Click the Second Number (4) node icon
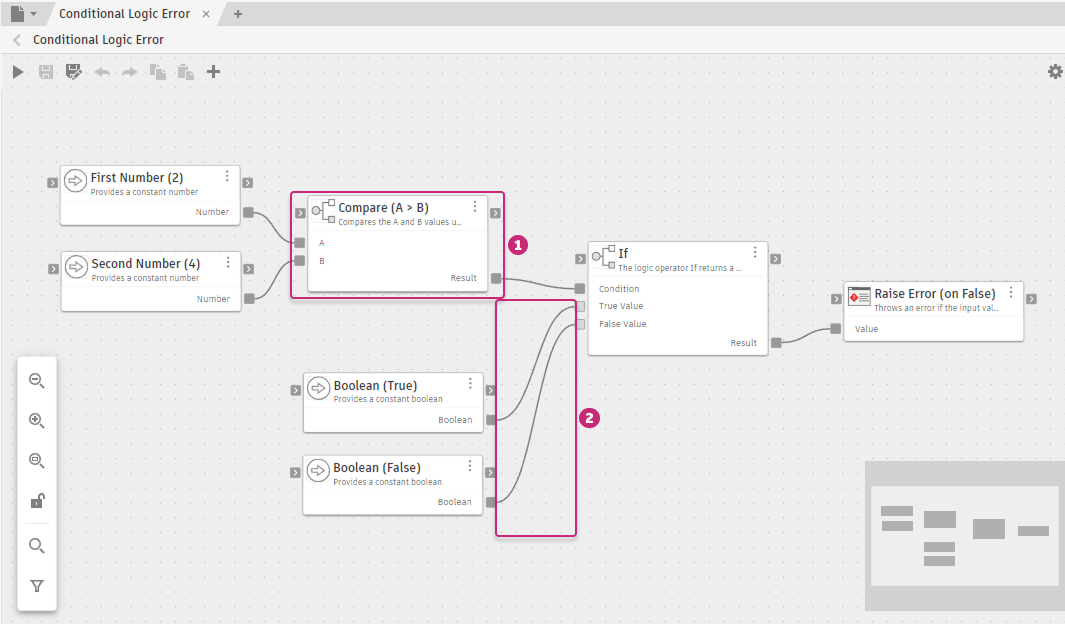This screenshot has height=624, width=1065. pos(76,267)
